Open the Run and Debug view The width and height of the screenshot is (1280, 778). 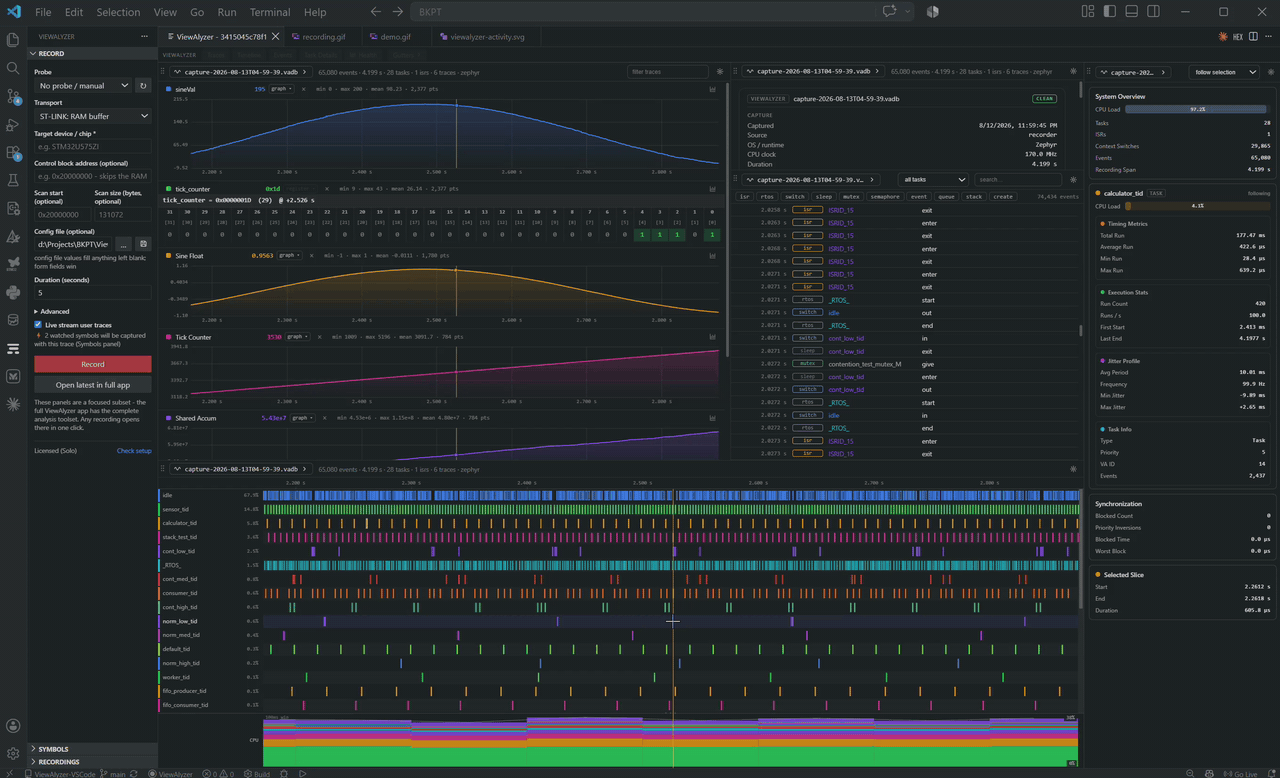tap(13, 124)
